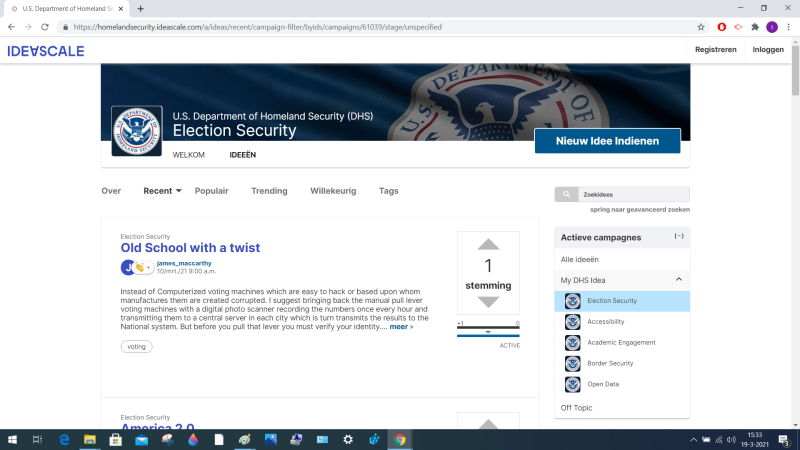
Task: Open Microsoft Store from the taskbar
Action: [116, 439]
